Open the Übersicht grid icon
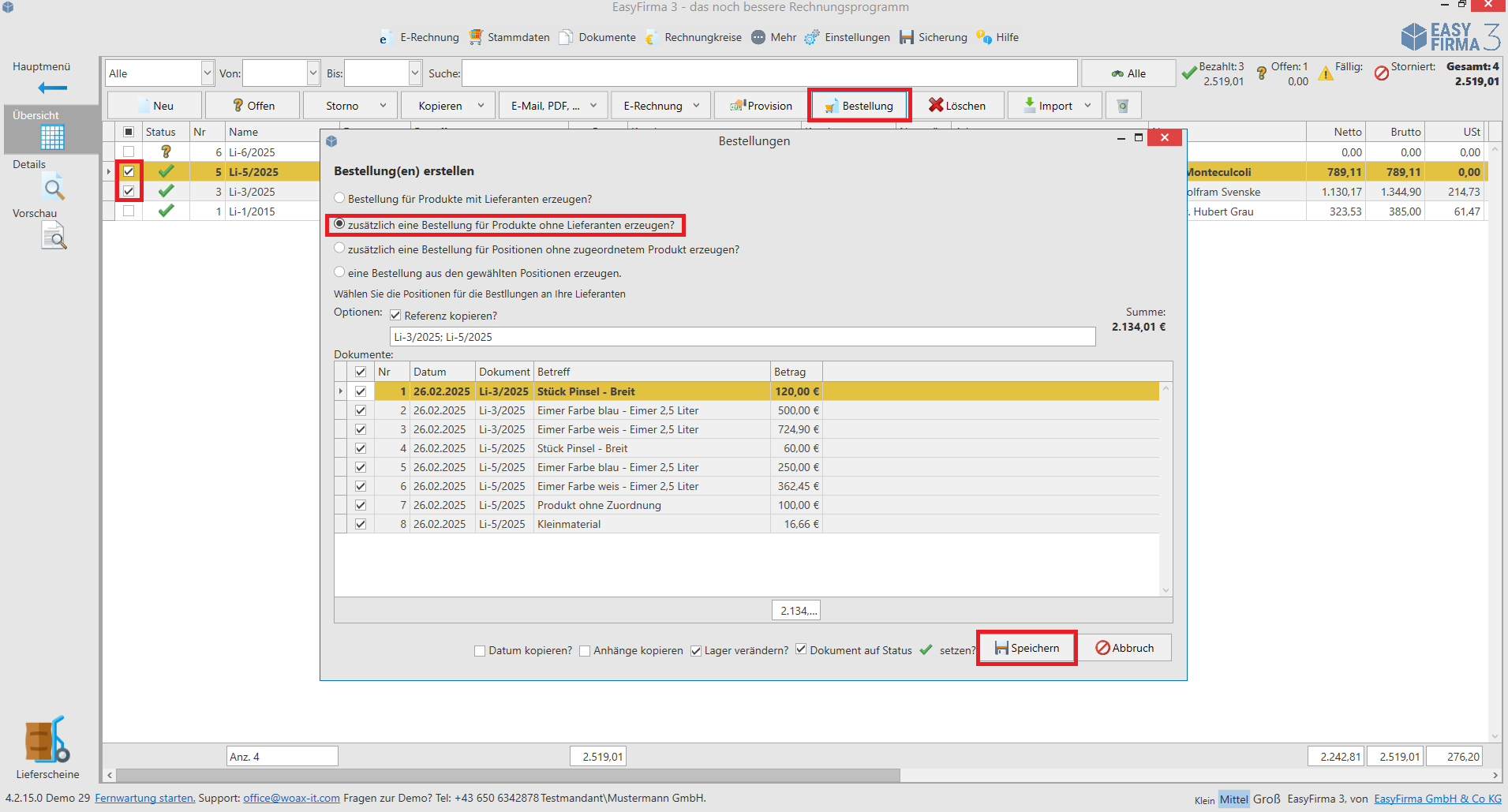The height and width of the screenshot is (812, 1508). pyautogui.click(x=52, y=137)
